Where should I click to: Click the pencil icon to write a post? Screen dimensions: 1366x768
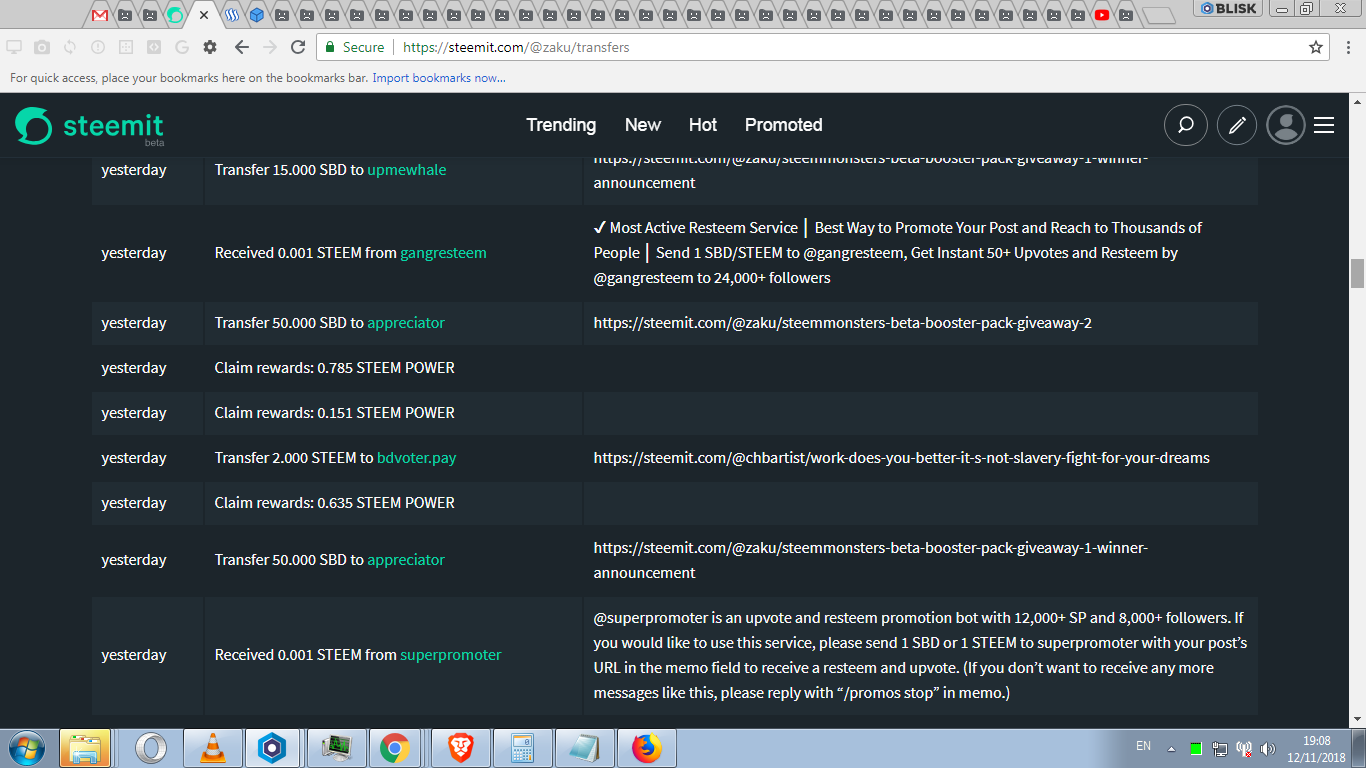pos(1237,125)
